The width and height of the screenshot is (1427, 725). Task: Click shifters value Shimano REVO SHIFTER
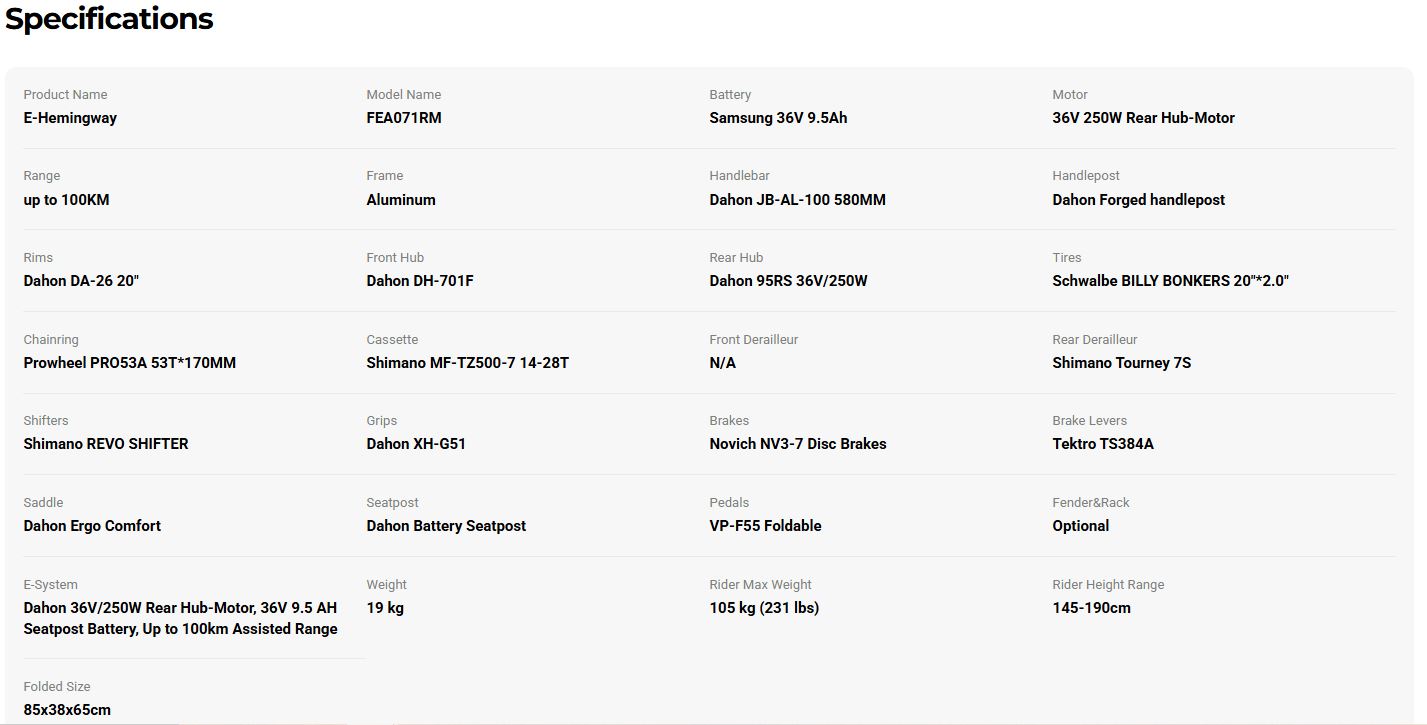[106, 444]
